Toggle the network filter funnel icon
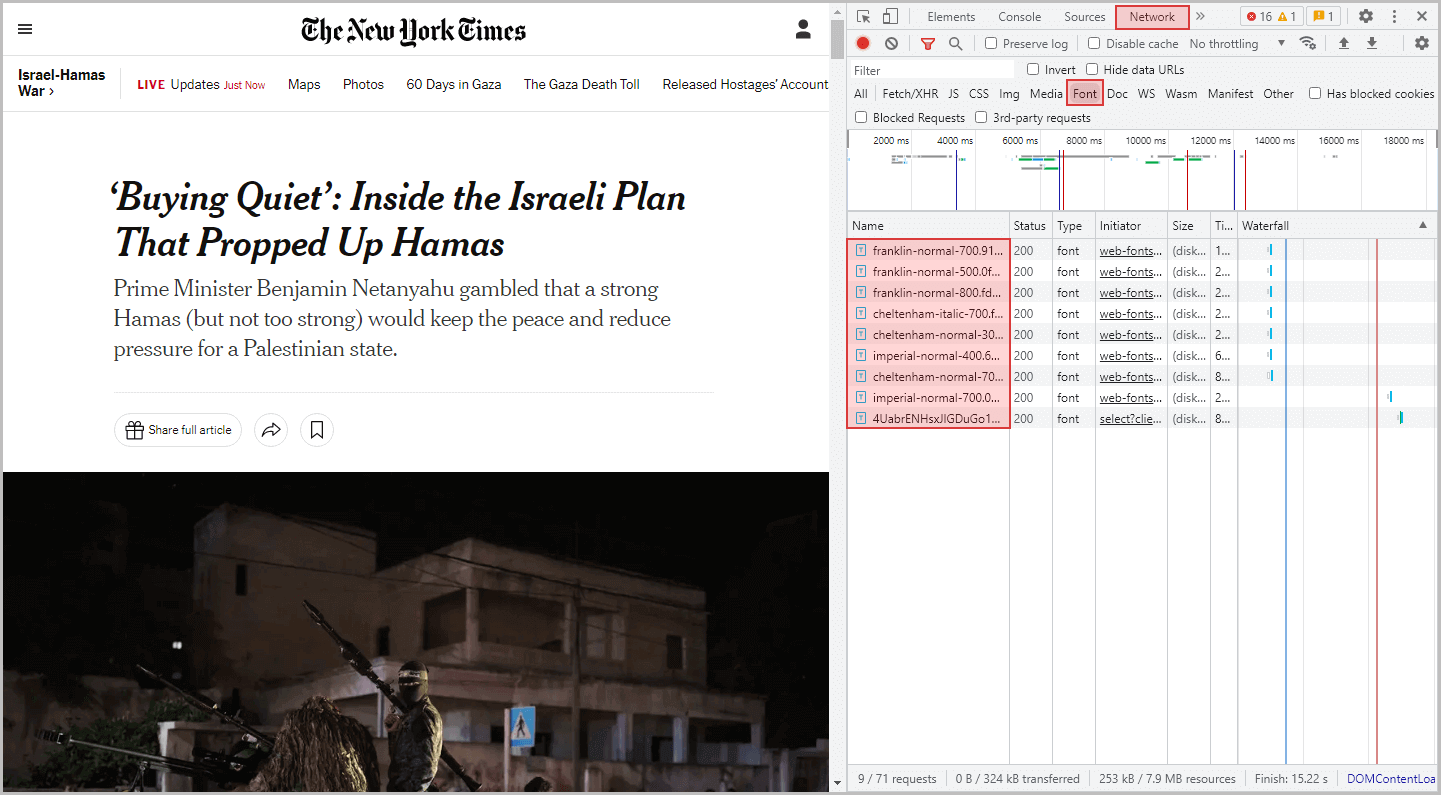Viewport: 1441px width, 795px height. tap(928, 43)
